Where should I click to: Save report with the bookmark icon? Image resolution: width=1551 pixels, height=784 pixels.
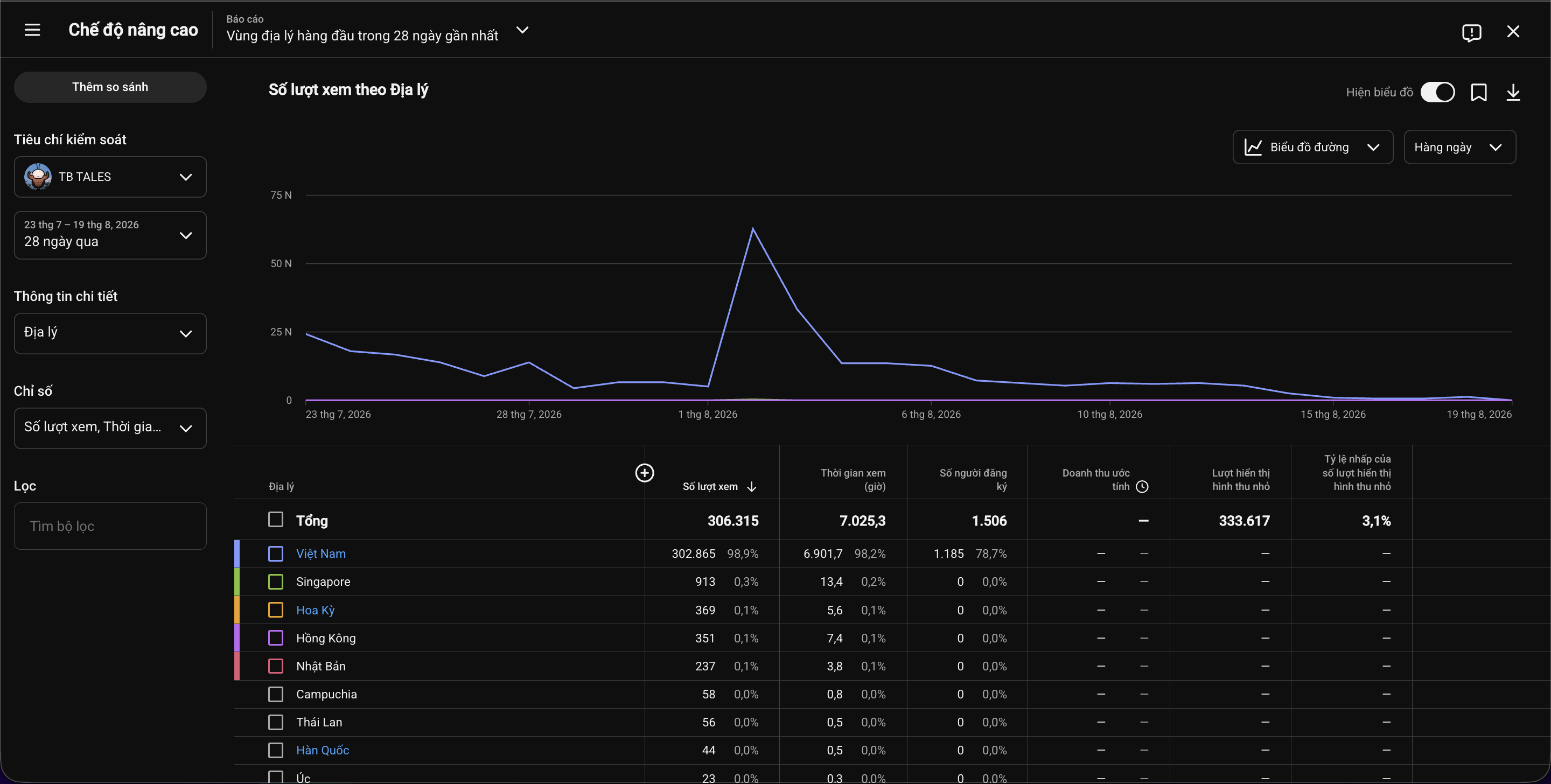tap(1479, 92)
